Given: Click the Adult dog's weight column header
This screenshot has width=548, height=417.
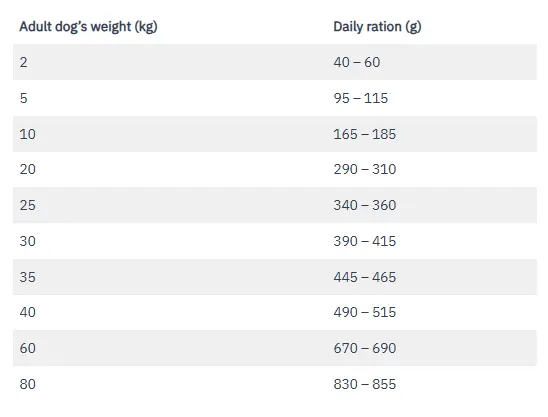Looking at the screenshot, I should coord(88,27).
